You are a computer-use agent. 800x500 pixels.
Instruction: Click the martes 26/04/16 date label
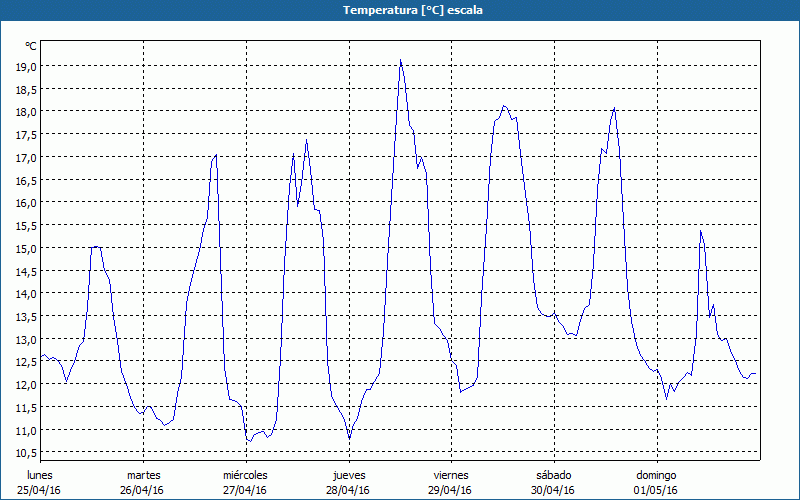(143, 483)
